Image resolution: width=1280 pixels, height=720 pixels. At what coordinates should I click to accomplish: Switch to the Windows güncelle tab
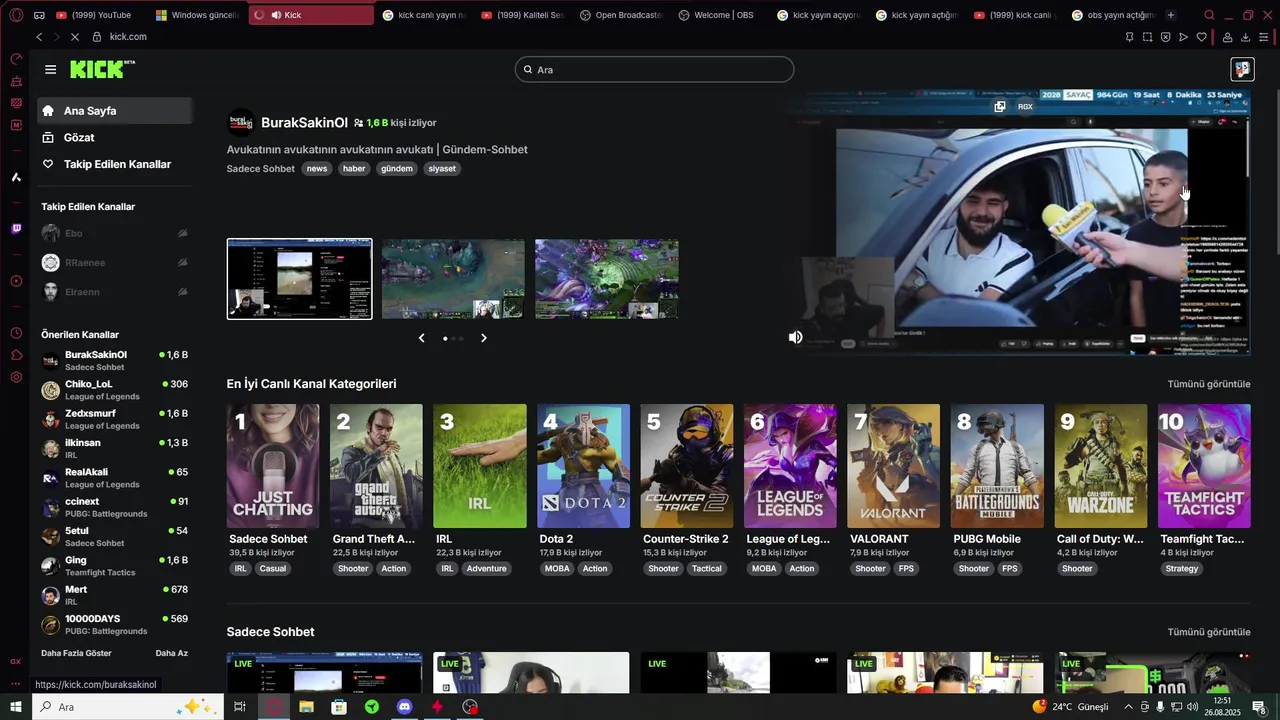coord(196,15)
